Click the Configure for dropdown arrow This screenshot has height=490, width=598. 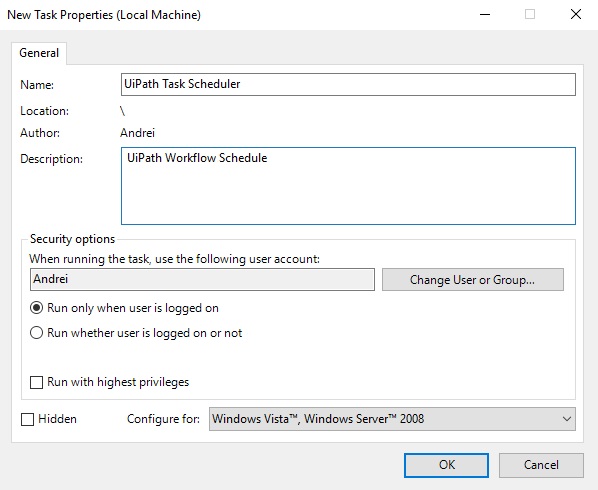pos(567,419)
